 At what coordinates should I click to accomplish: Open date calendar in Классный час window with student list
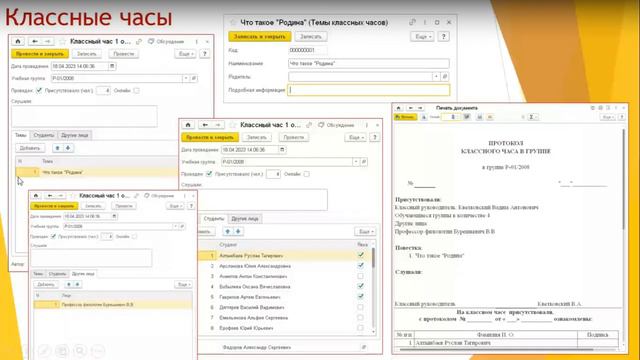(282, 150)
